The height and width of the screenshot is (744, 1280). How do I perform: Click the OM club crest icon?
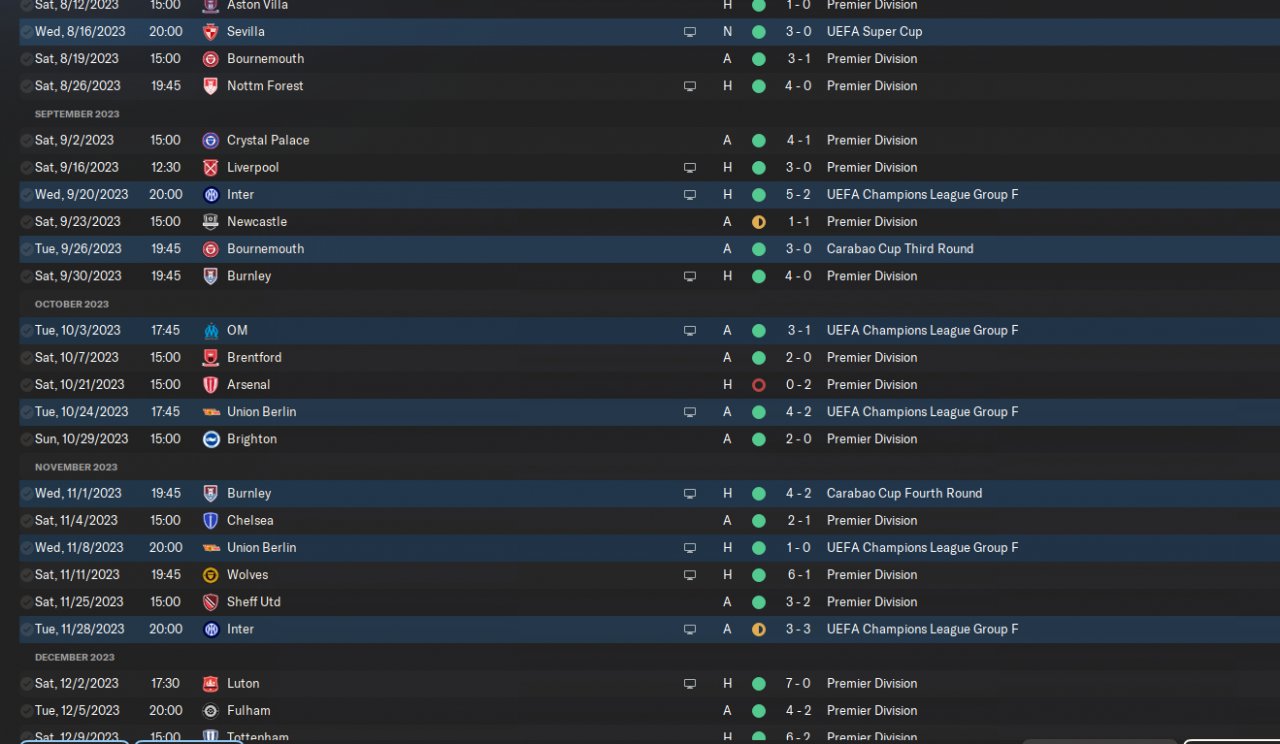click(210, 331)
